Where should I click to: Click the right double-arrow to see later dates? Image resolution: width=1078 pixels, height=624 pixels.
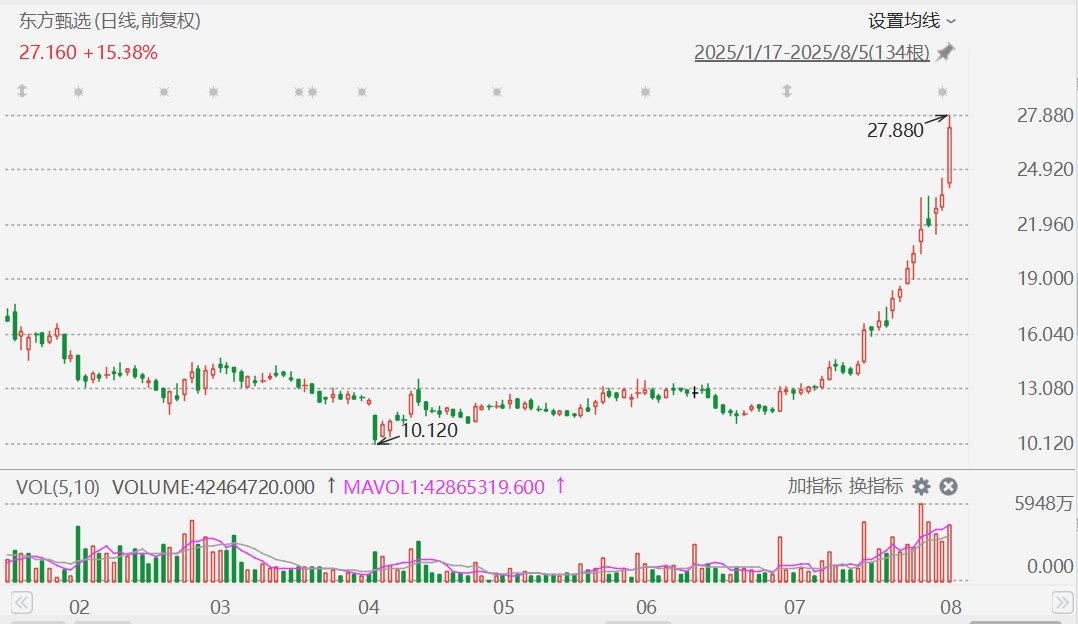[x=1063, y=603]
